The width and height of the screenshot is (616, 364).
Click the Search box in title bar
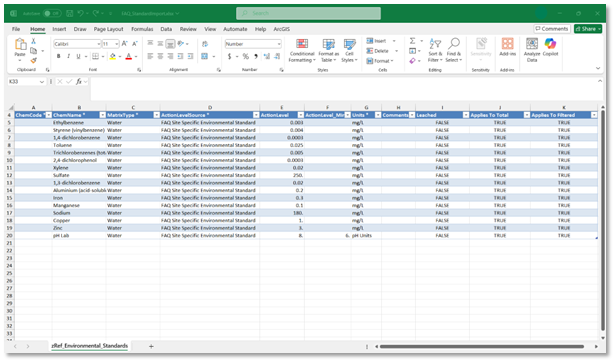pos(308,13)
